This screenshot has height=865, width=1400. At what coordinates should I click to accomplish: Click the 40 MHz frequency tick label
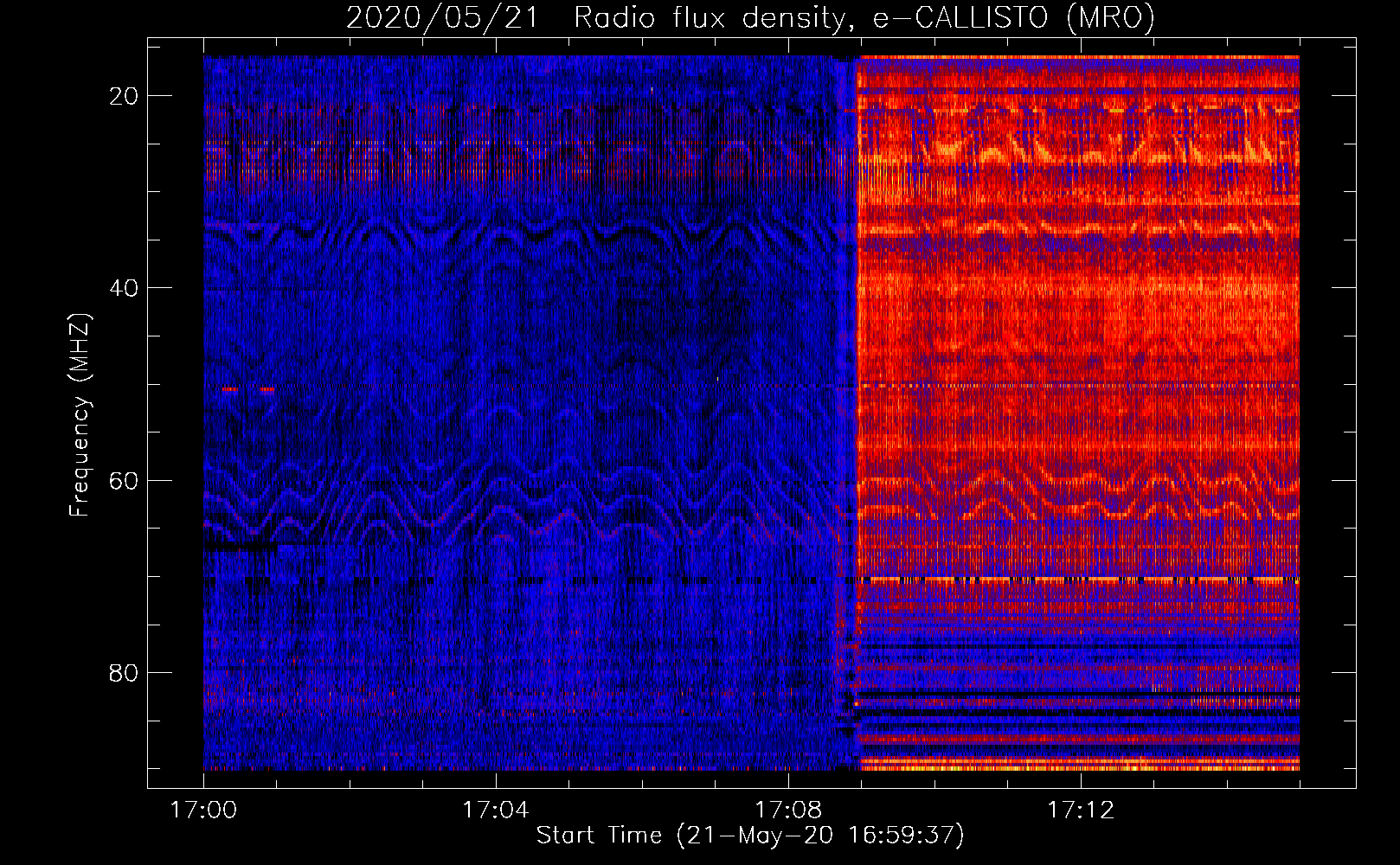(x=124, y=288)
